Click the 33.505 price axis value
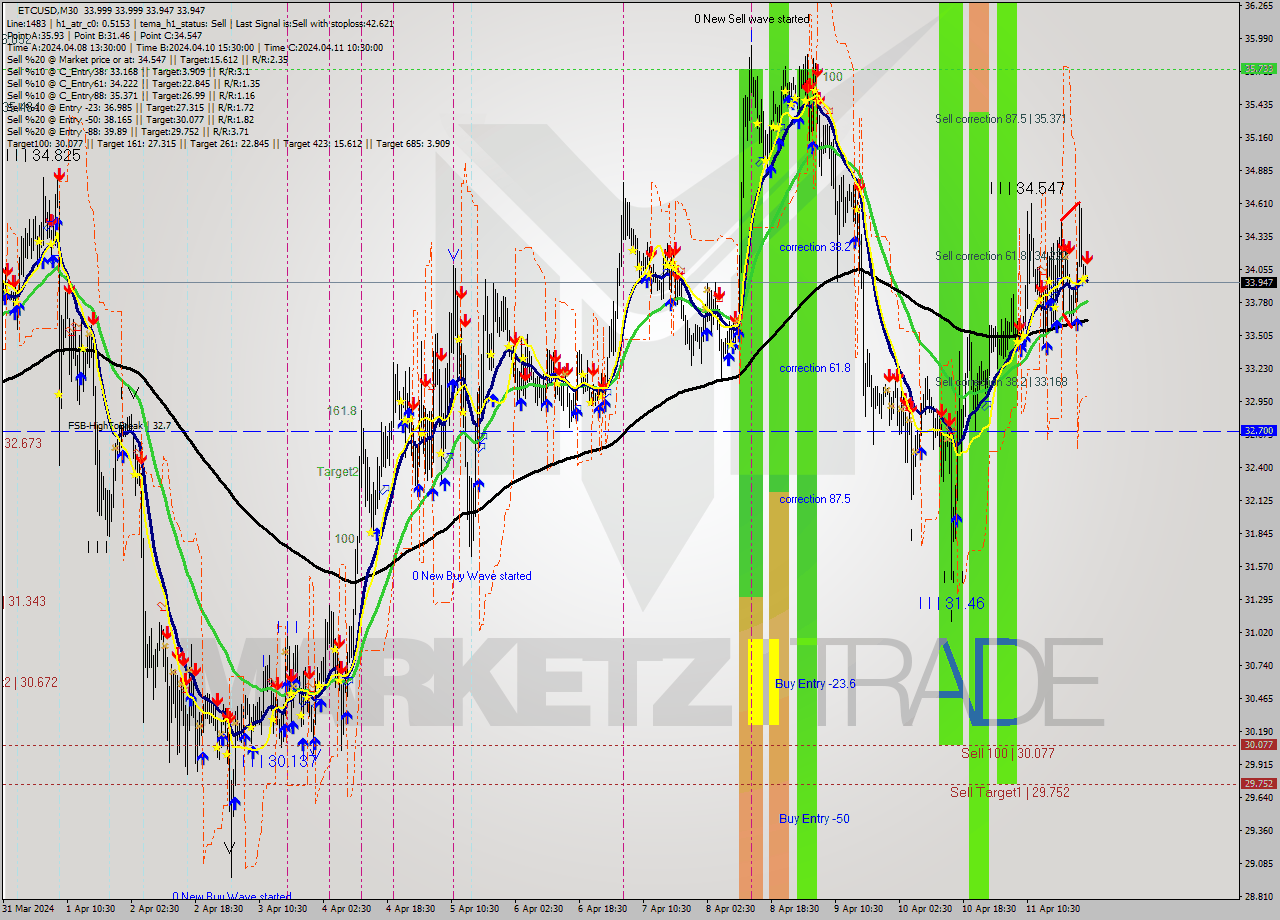Viewport: 1280px width, 920px height. coord(1258,336)
